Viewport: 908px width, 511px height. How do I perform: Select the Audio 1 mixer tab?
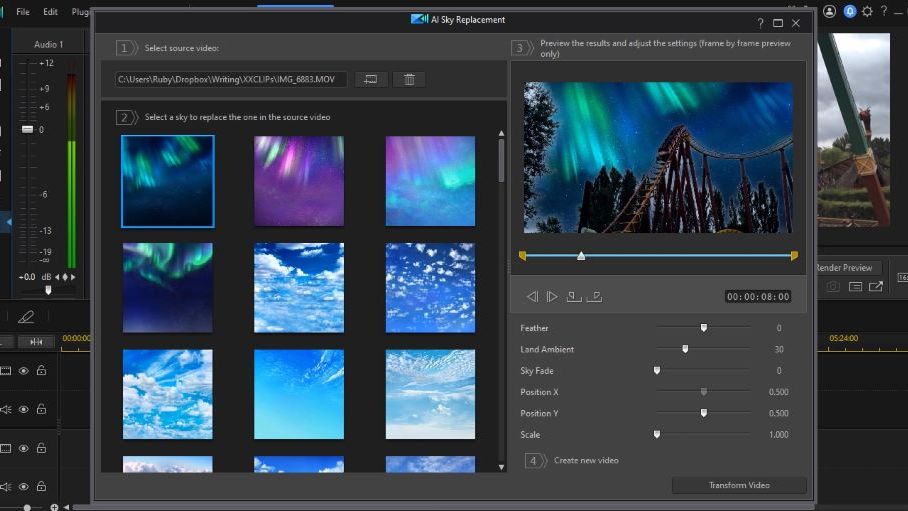click(49, 44)
